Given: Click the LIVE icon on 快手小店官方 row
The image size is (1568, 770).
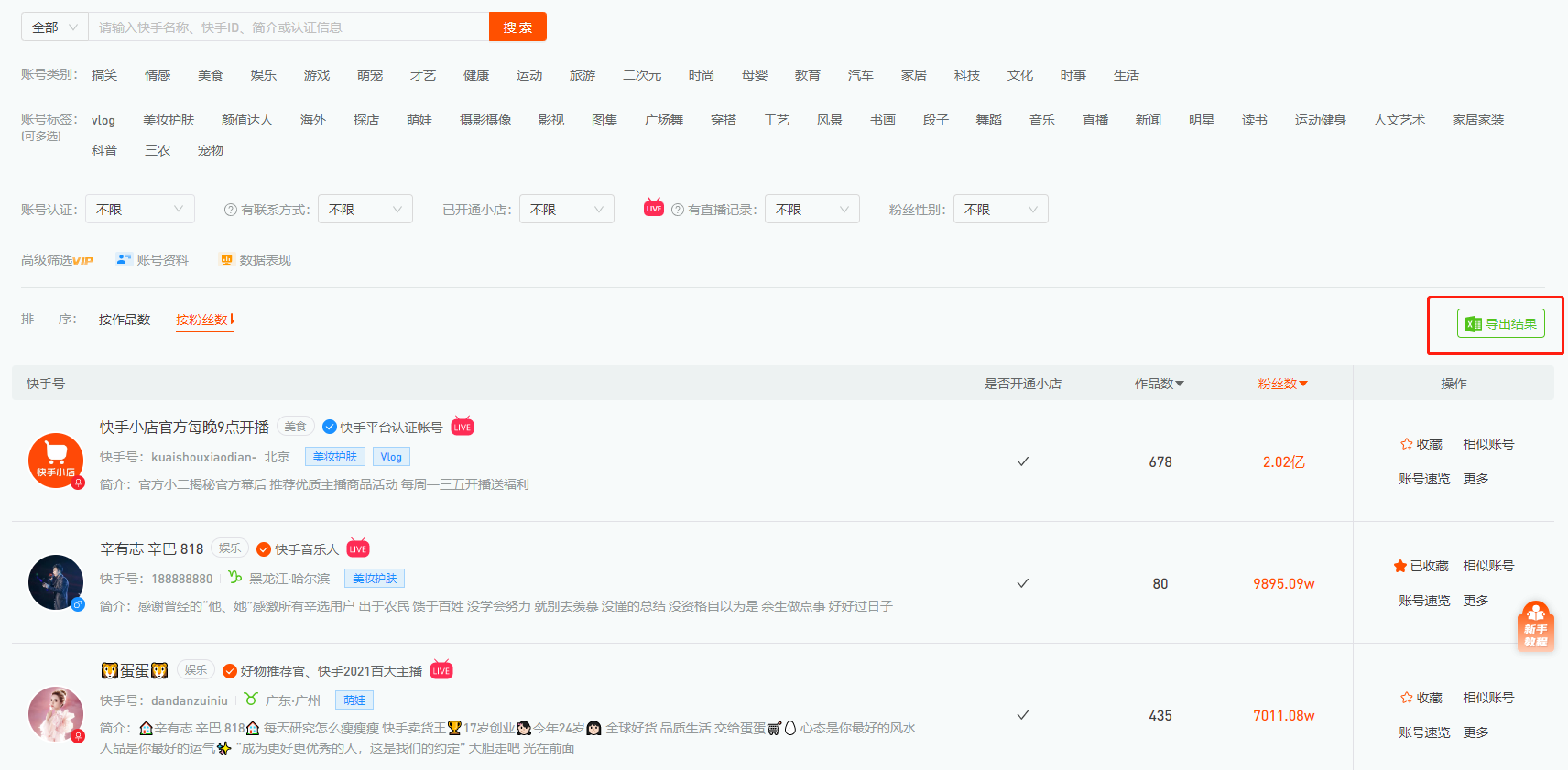Looking at the screenshot, I should click(x=463, y=426).
